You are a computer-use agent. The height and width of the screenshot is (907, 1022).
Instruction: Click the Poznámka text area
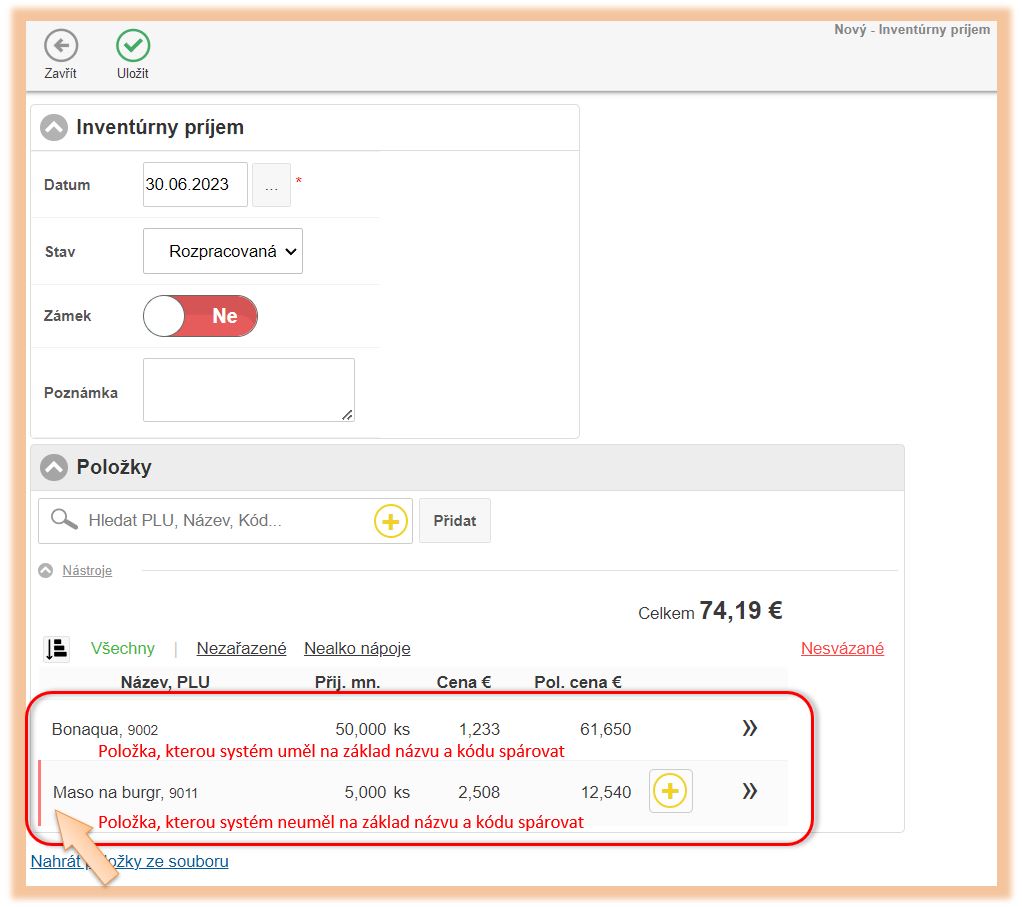[248, 390]
